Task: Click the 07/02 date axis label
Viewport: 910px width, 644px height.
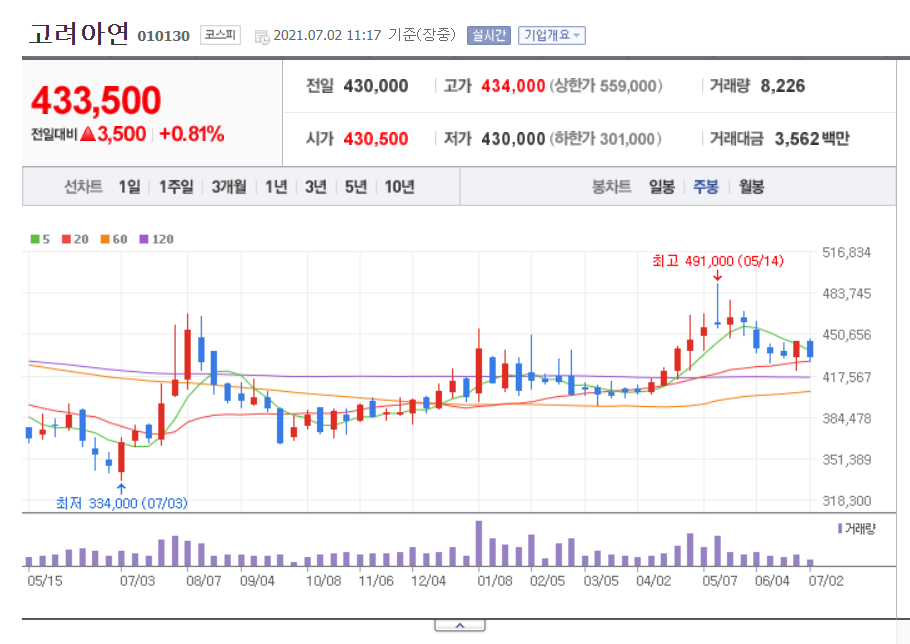Action: tap(826, 581)
